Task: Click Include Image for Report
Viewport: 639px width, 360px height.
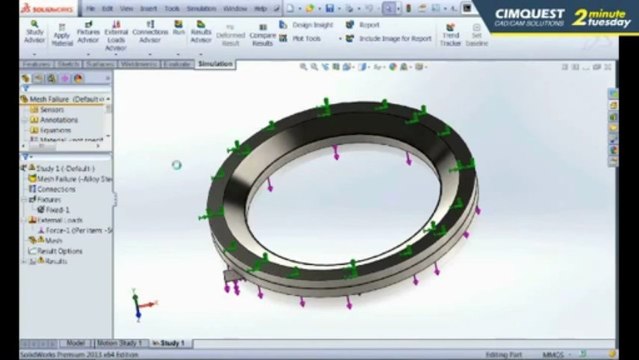Action: click(388, 39)
